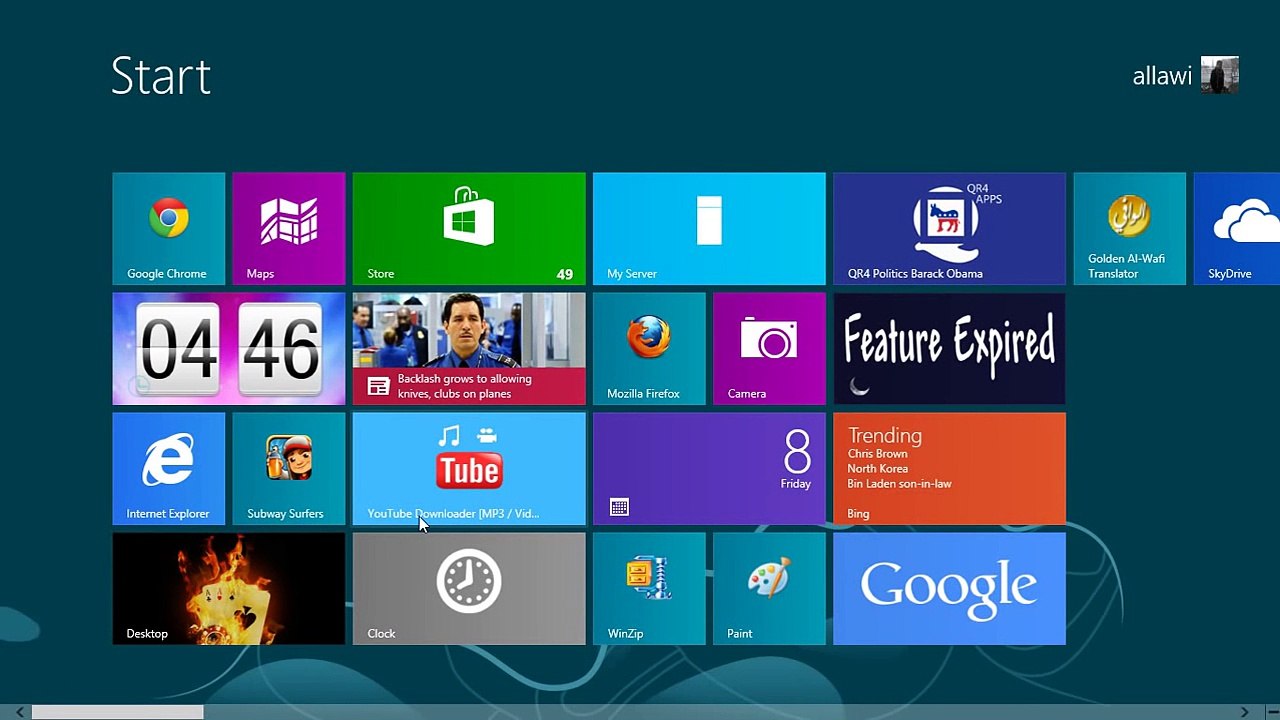Launch the WinZip tile
1280x720 pixels.
[649, 589]
